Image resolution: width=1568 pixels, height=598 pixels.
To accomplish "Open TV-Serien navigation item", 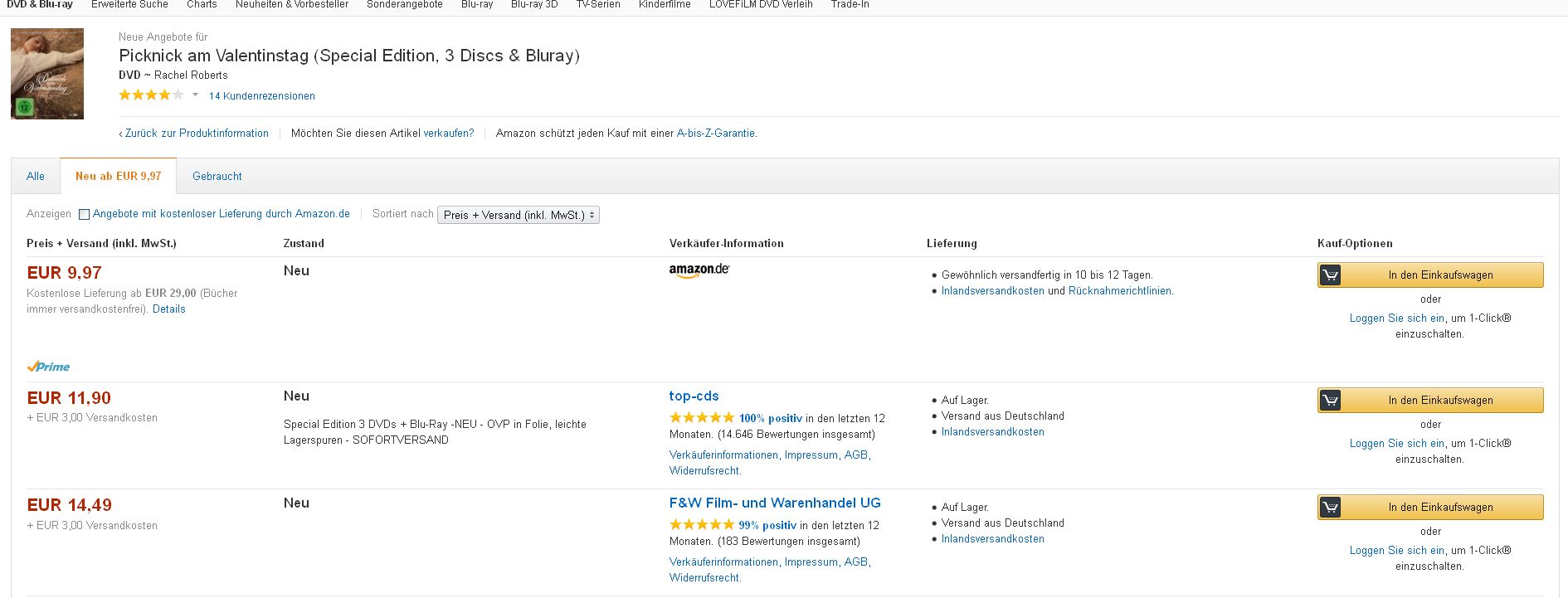I will click(x=598, y=4).
